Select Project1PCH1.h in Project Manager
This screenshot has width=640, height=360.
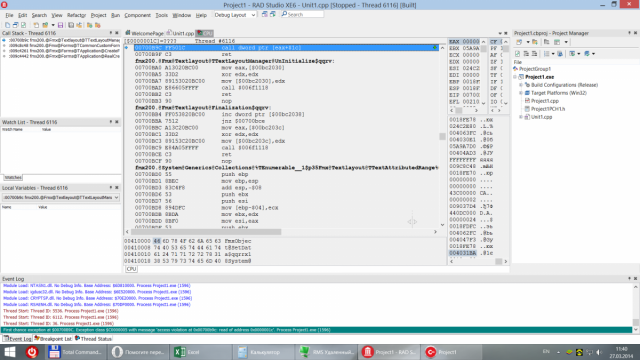(x=548, y=109)
